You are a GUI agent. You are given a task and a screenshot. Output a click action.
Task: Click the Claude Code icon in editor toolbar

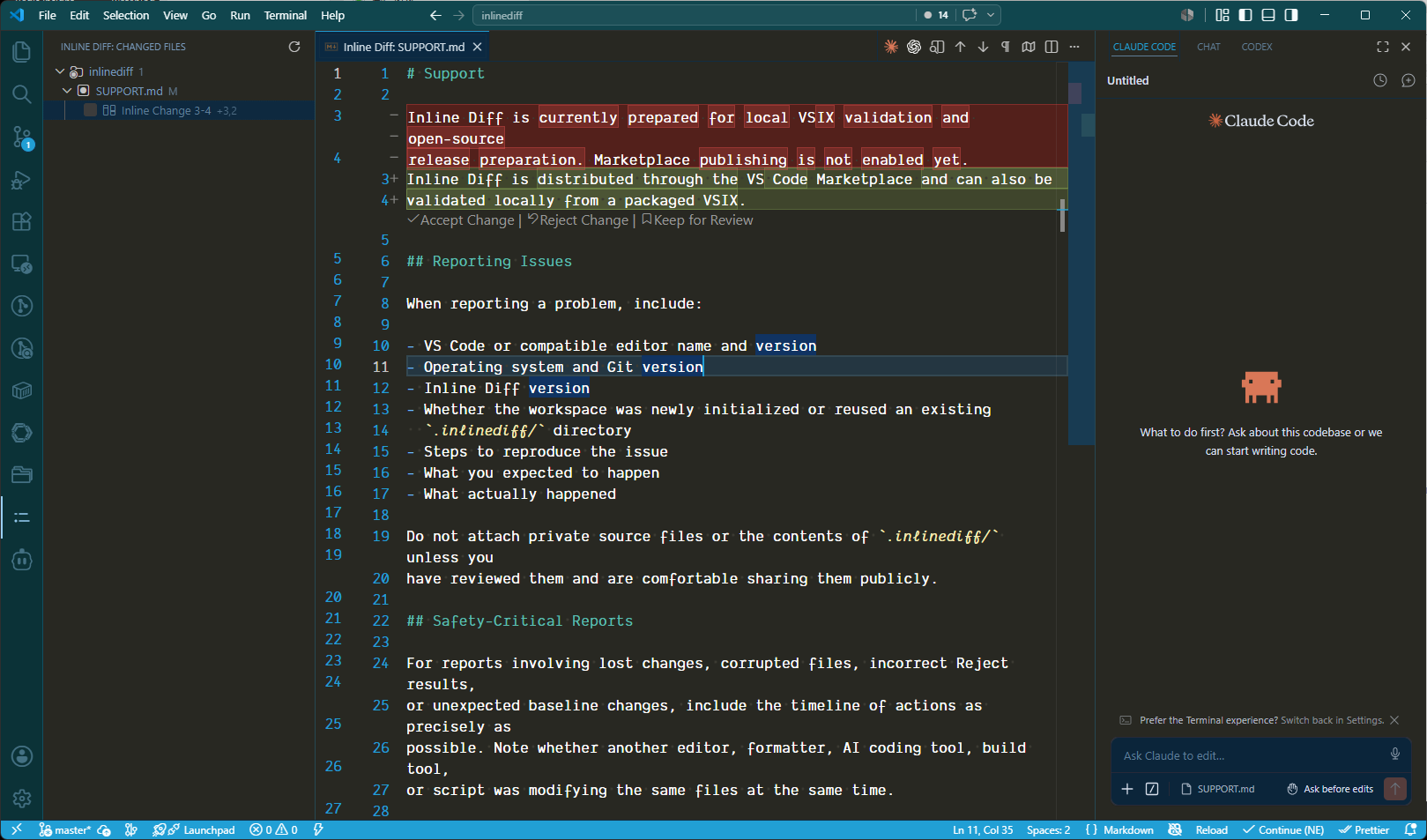tap(891, 47)
